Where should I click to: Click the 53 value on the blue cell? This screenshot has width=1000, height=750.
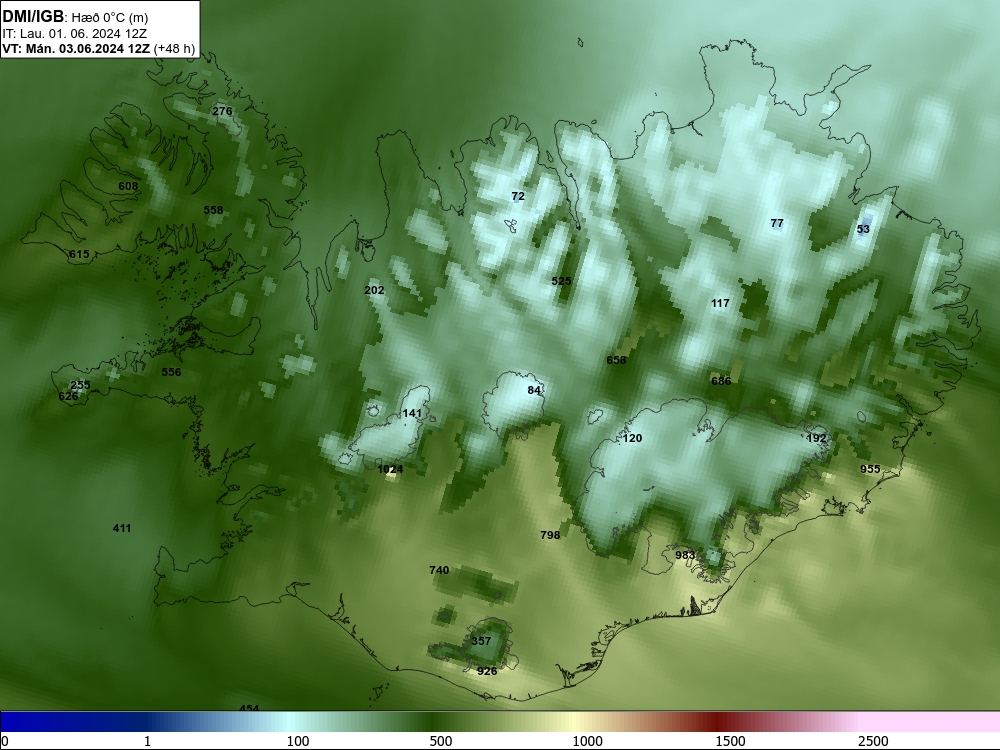[863, 229]
